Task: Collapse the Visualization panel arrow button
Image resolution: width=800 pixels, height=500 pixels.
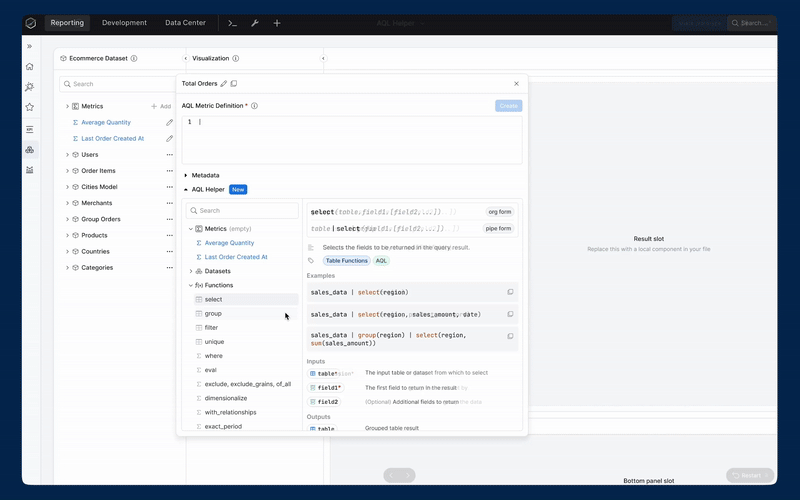Action: coord(323,58)
